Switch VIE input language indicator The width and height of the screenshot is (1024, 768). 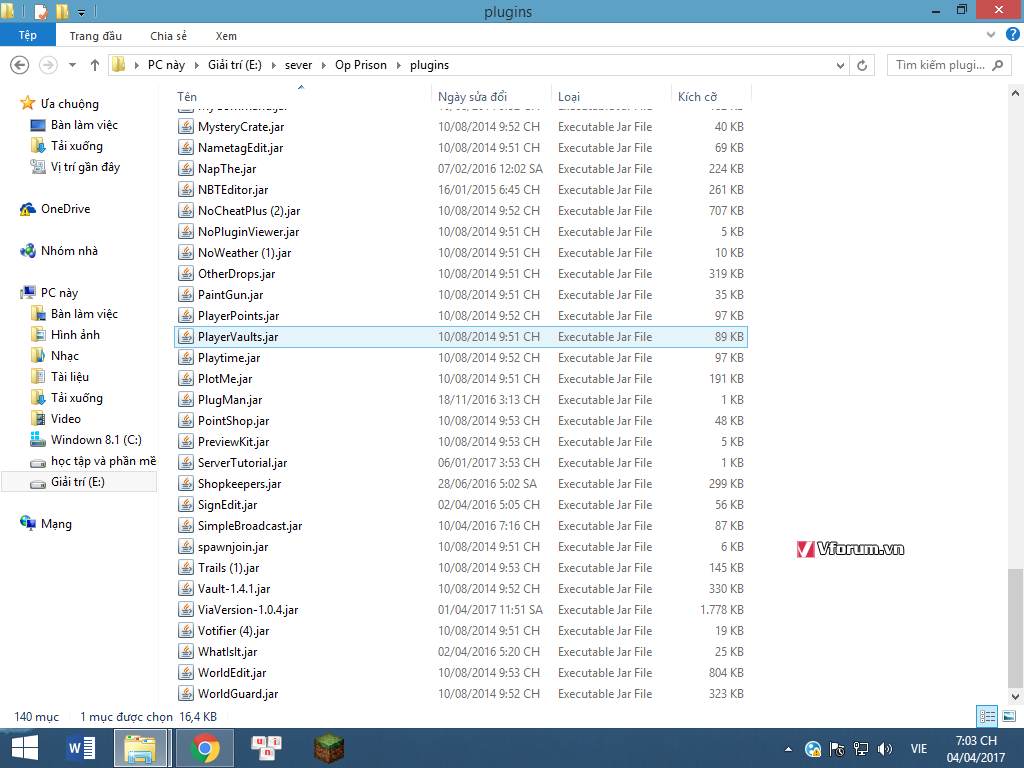pyautogui.click(x=918, y=749)
